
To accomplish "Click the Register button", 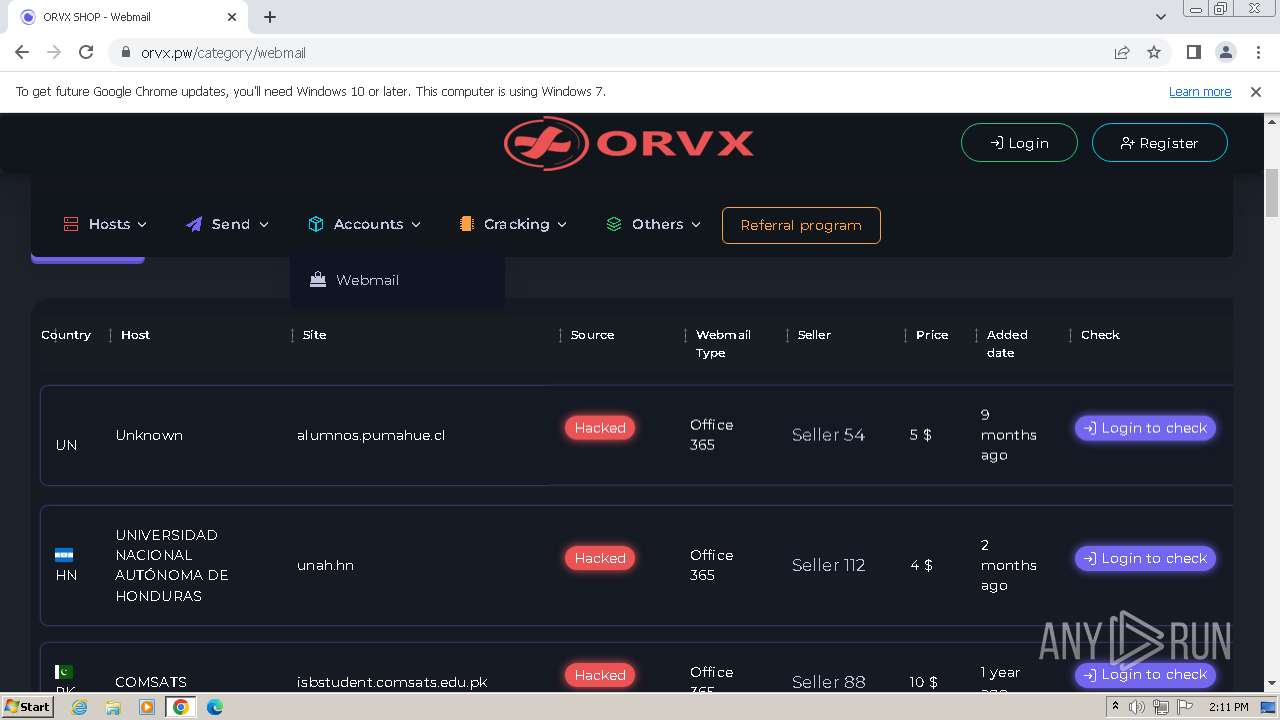I will click(1159, 143).
